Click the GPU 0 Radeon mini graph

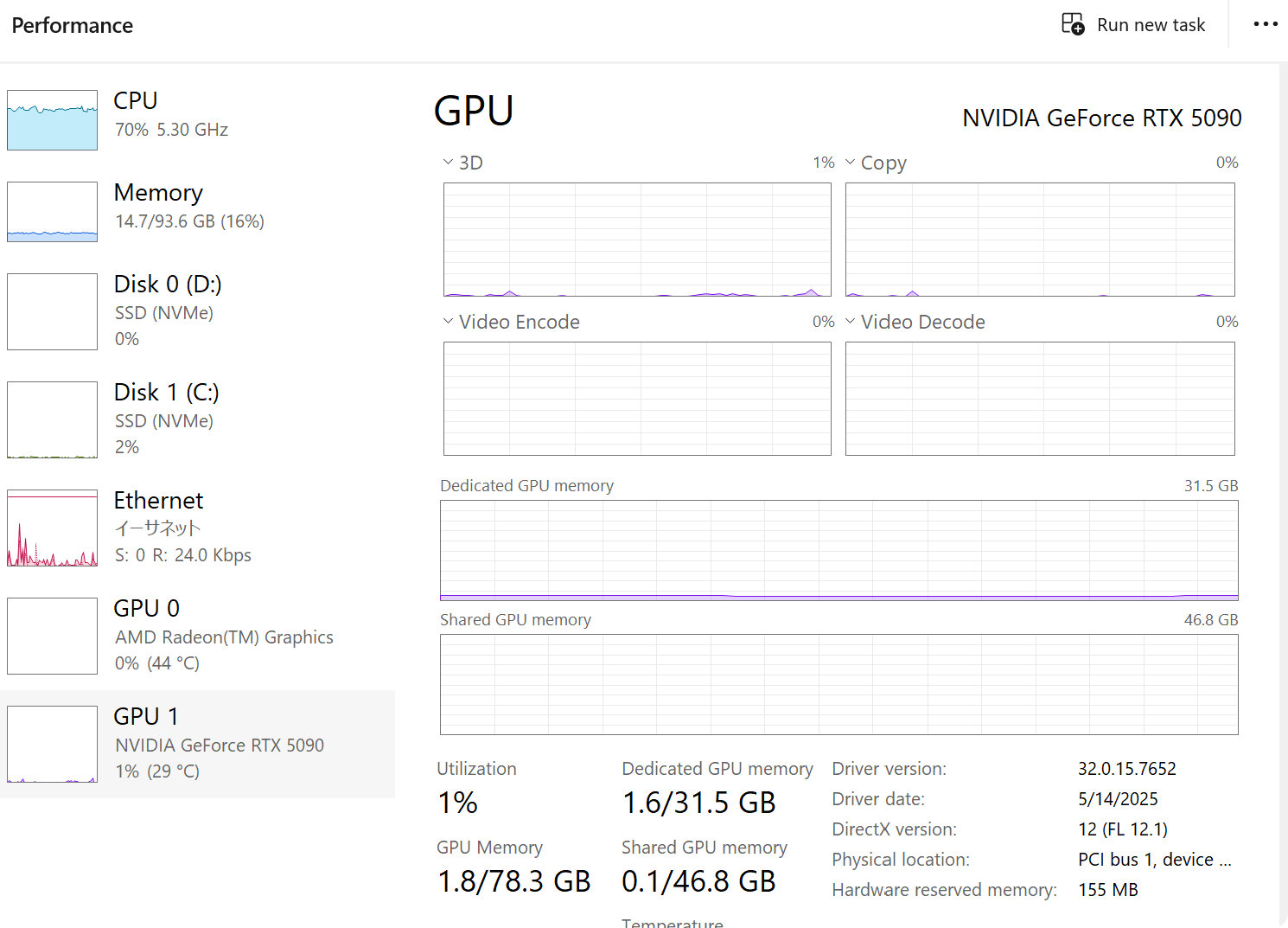tap(52, 636)
